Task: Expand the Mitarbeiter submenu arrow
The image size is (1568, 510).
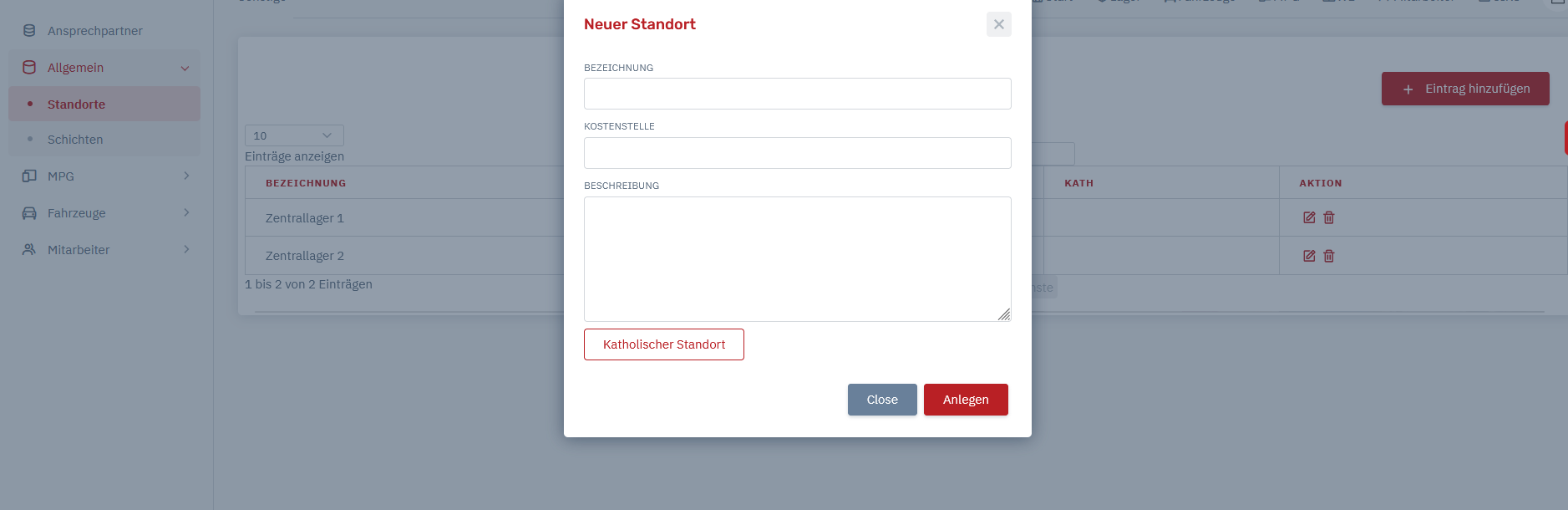Action: click(x=186, y=250)
